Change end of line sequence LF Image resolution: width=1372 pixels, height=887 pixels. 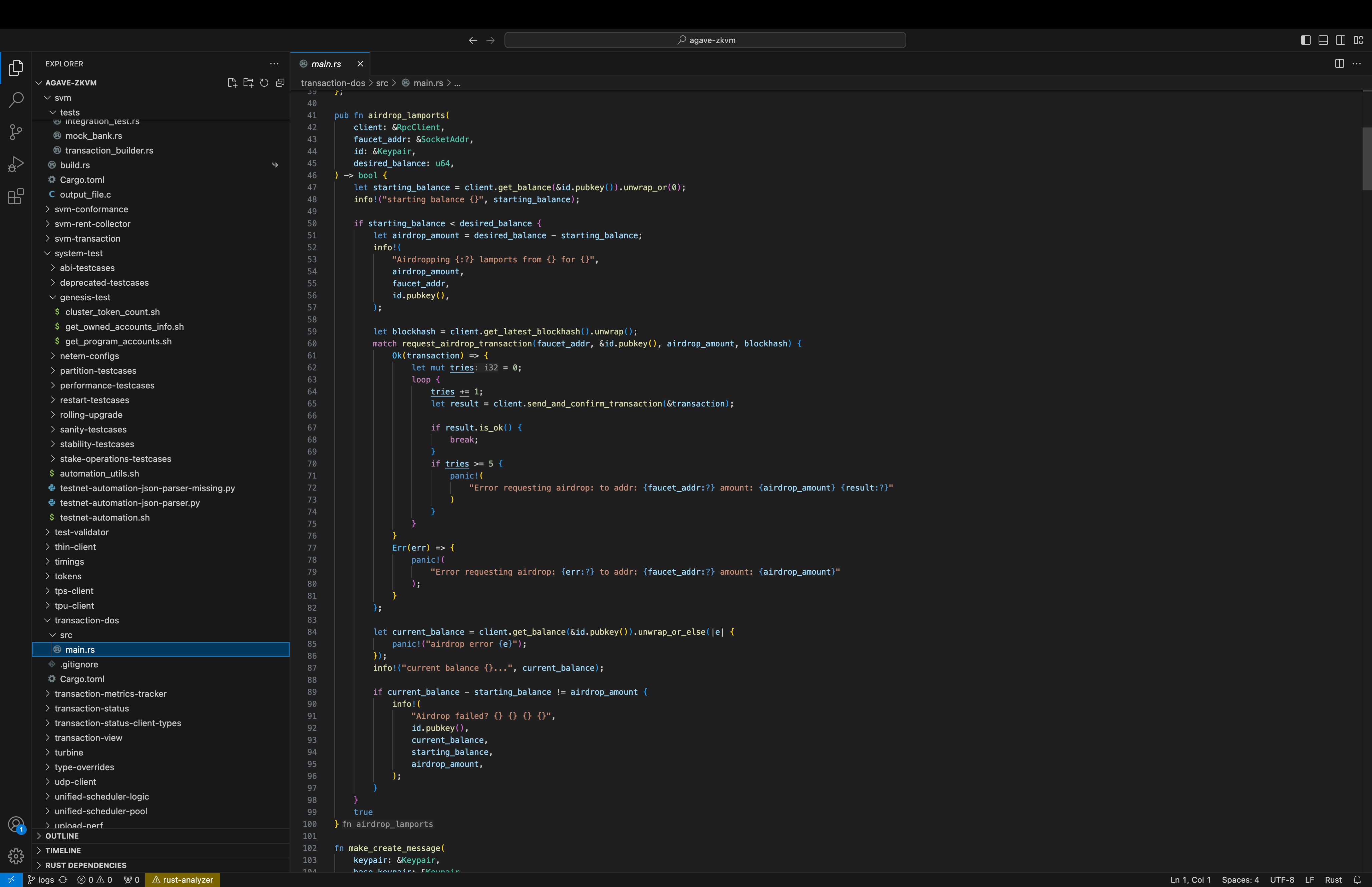(1309, 880)
